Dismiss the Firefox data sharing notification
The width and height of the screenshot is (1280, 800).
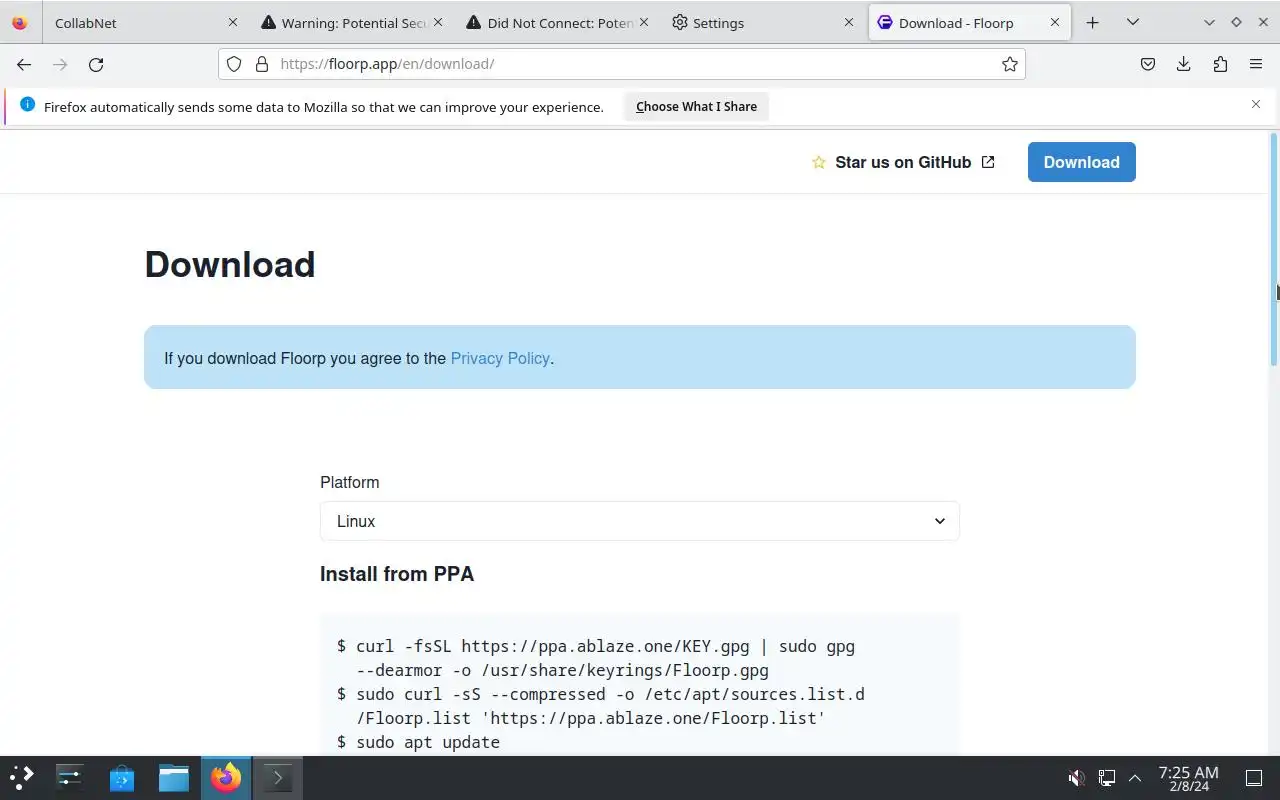pos(1256,104)
